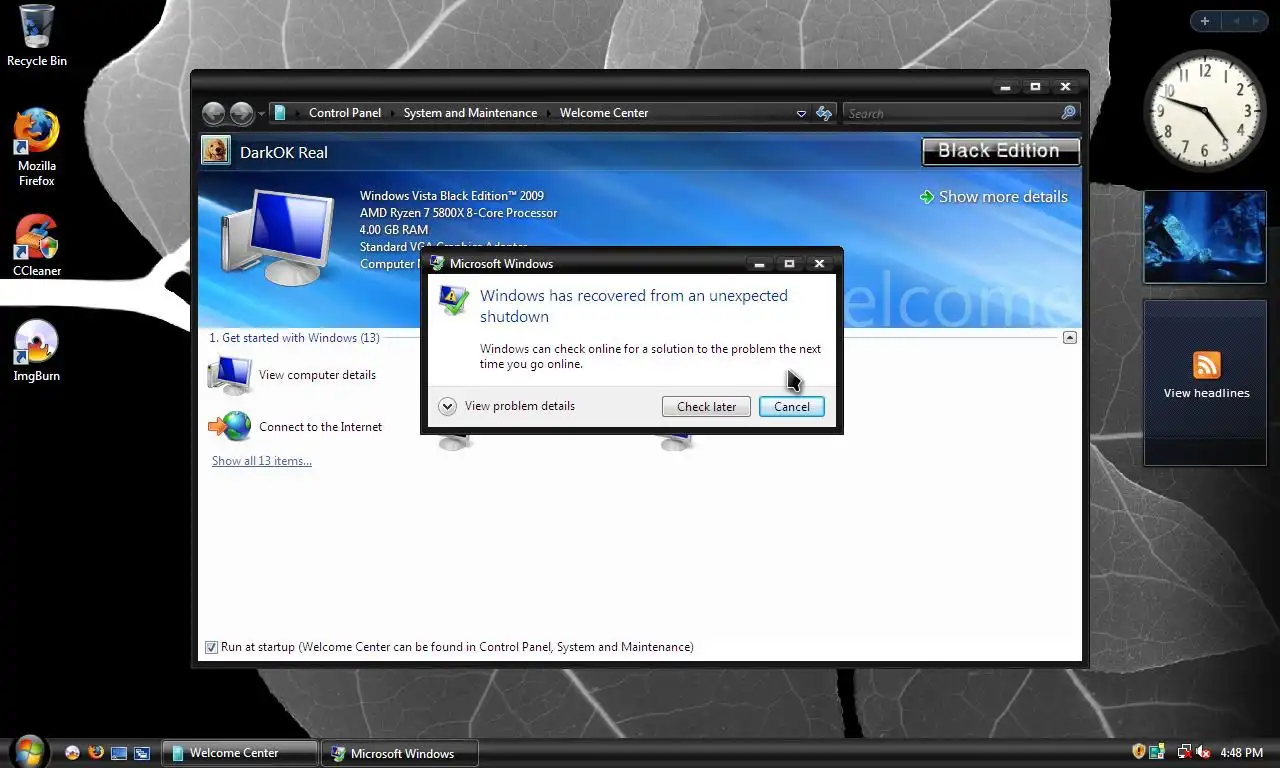This screenshot has height=768, width=1280.
Task: Click the search magnifier icon
Action: 1069,114
